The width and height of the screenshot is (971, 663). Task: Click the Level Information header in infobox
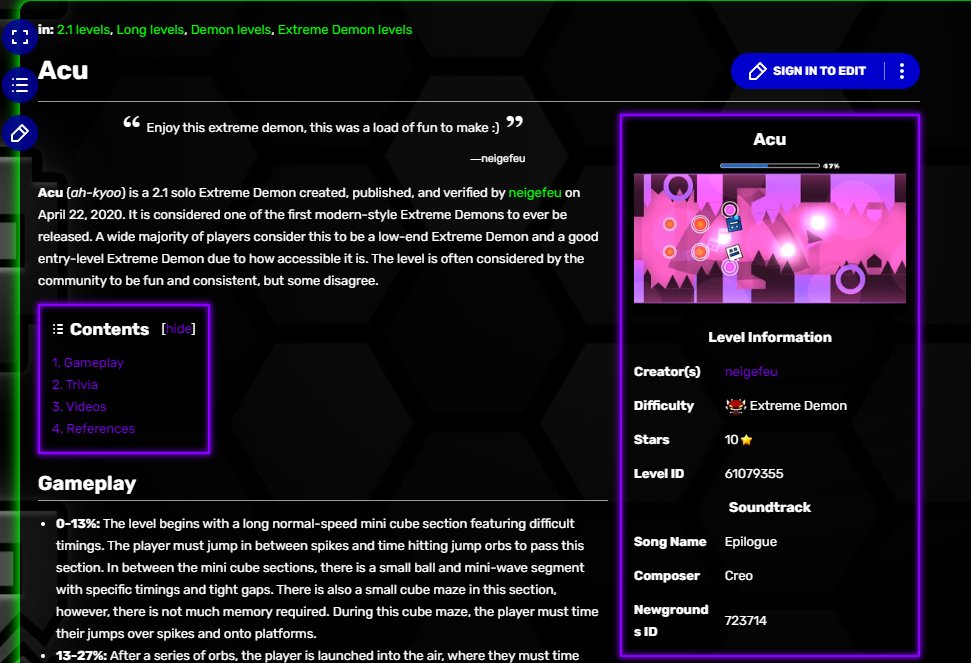(x=770, y=337)
